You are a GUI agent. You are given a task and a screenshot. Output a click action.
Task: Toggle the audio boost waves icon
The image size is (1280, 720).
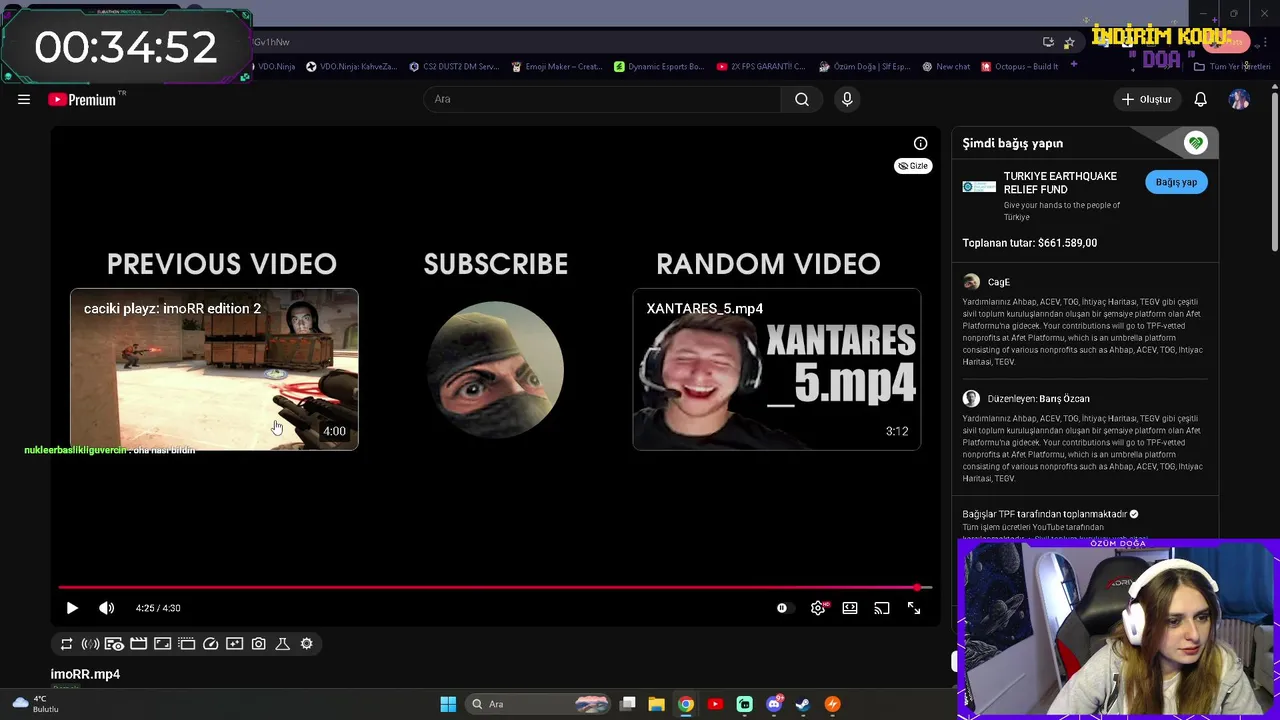tap(90, 644)
